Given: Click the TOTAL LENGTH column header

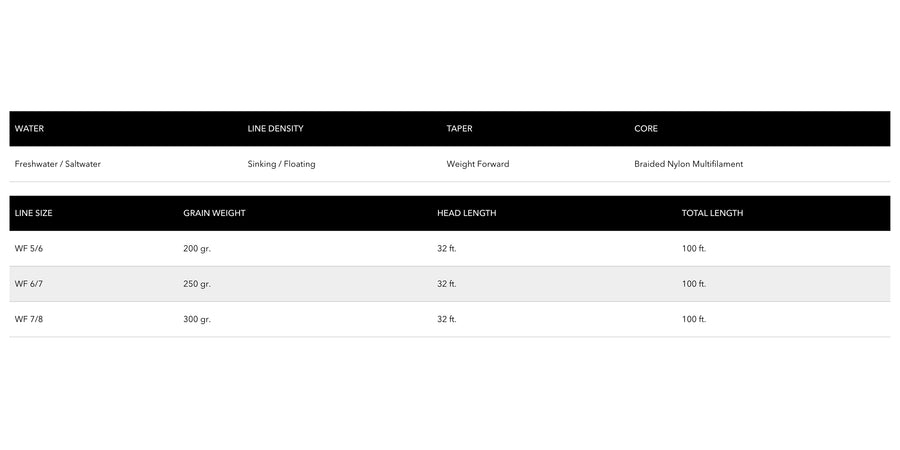Looking at the screenshot, I should coord(712,213).
